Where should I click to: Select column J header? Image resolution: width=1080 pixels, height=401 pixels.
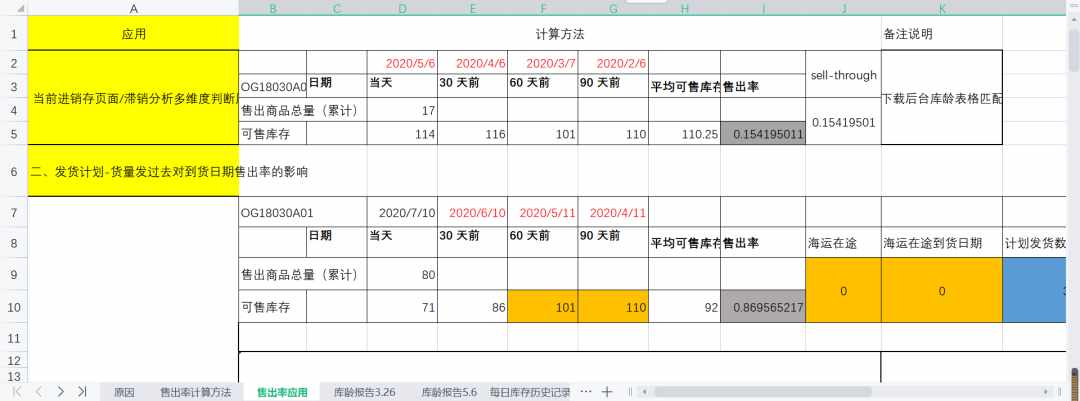pos(843,8)
